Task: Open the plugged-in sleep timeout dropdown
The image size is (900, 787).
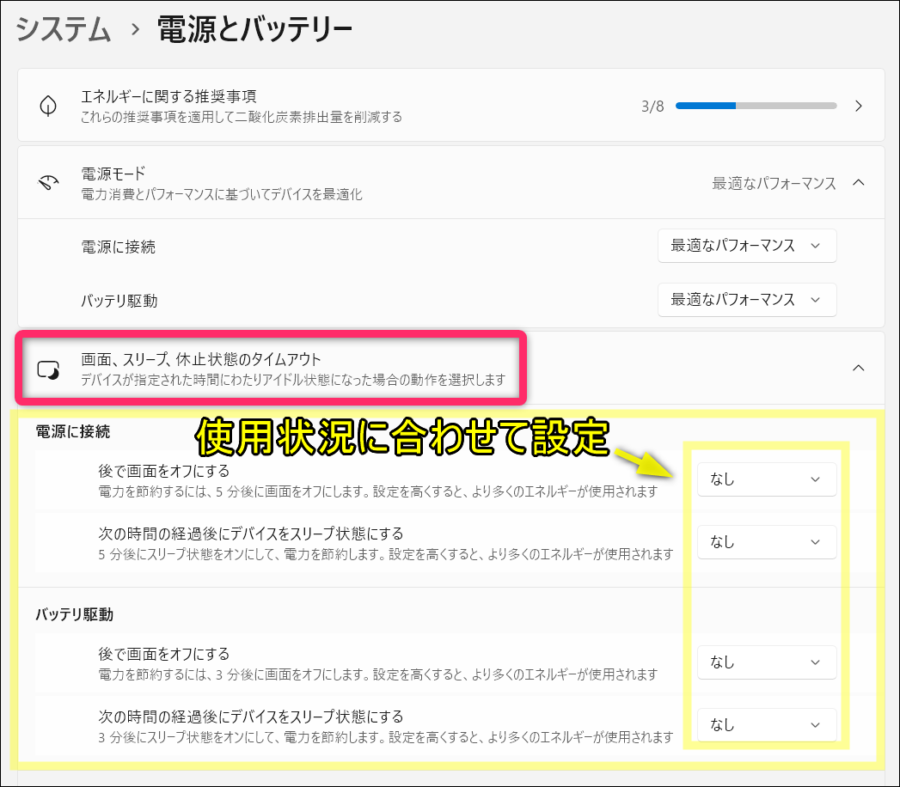Action: point(766,542)
